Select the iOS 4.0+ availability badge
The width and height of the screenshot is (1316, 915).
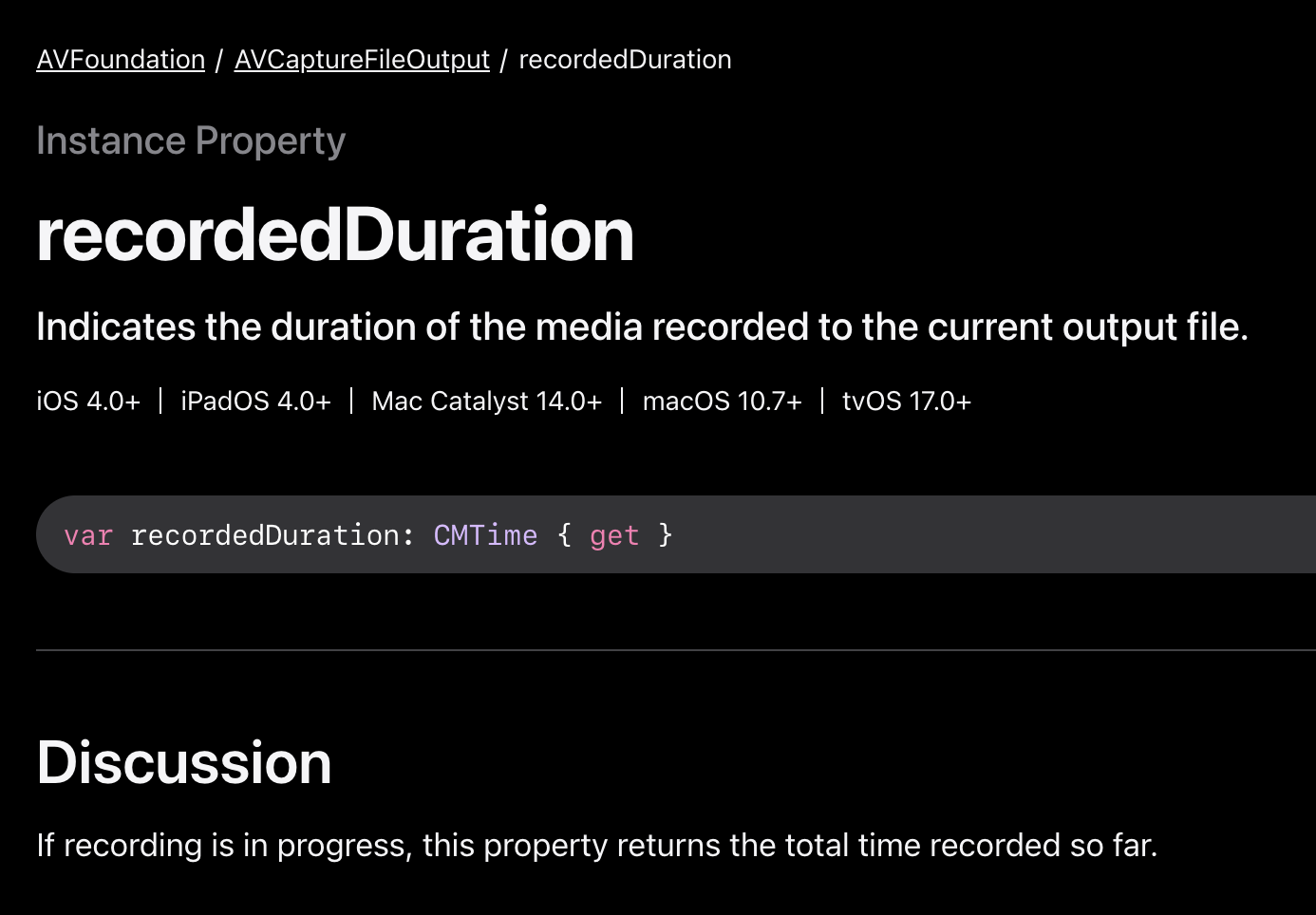pyautogui.click(x=86, y=401)
